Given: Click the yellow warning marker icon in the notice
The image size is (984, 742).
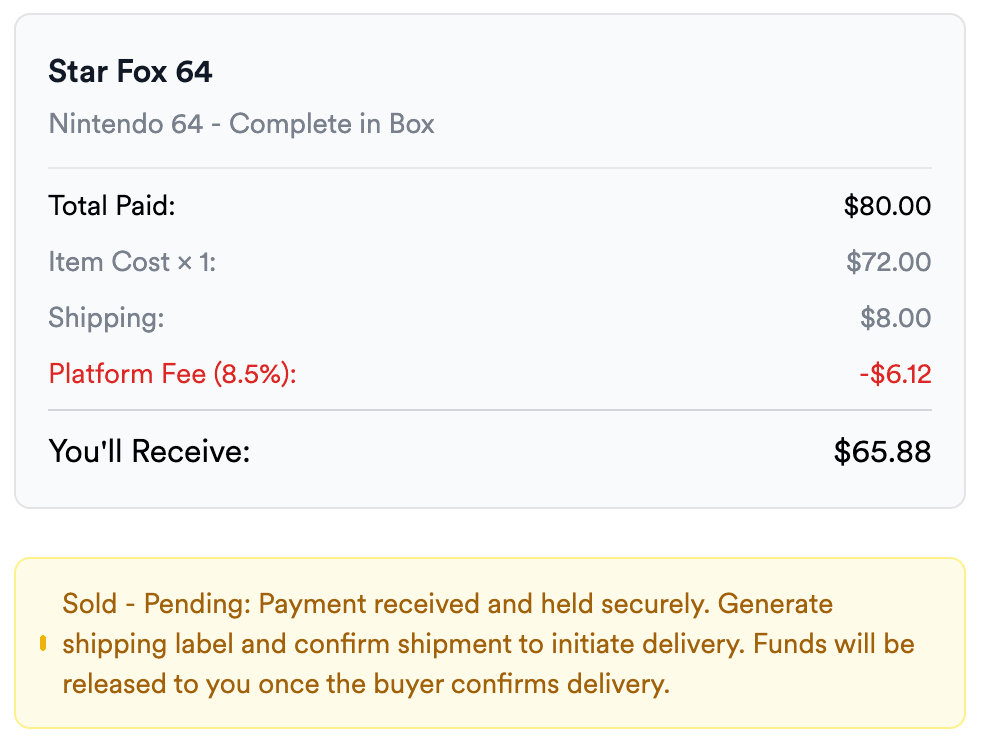Looking at the screenshot, I should tap(43, 643).
